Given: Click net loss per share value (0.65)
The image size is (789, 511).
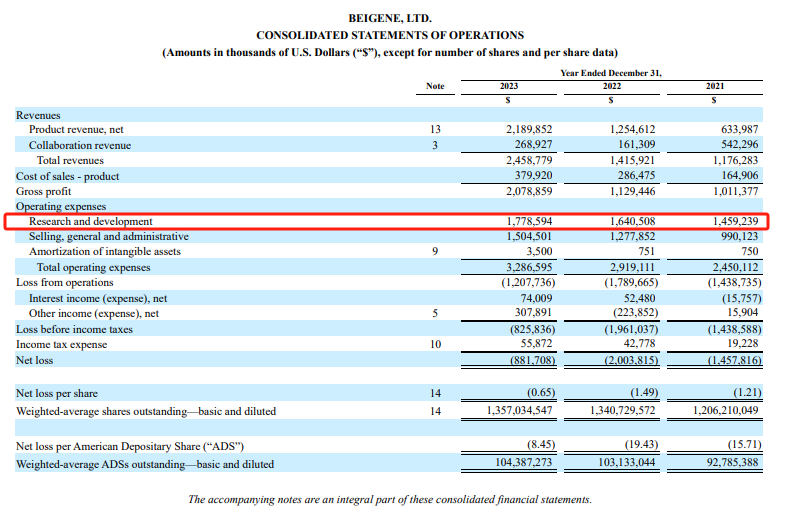Looking at the screenshot, I should pos(541,392).
